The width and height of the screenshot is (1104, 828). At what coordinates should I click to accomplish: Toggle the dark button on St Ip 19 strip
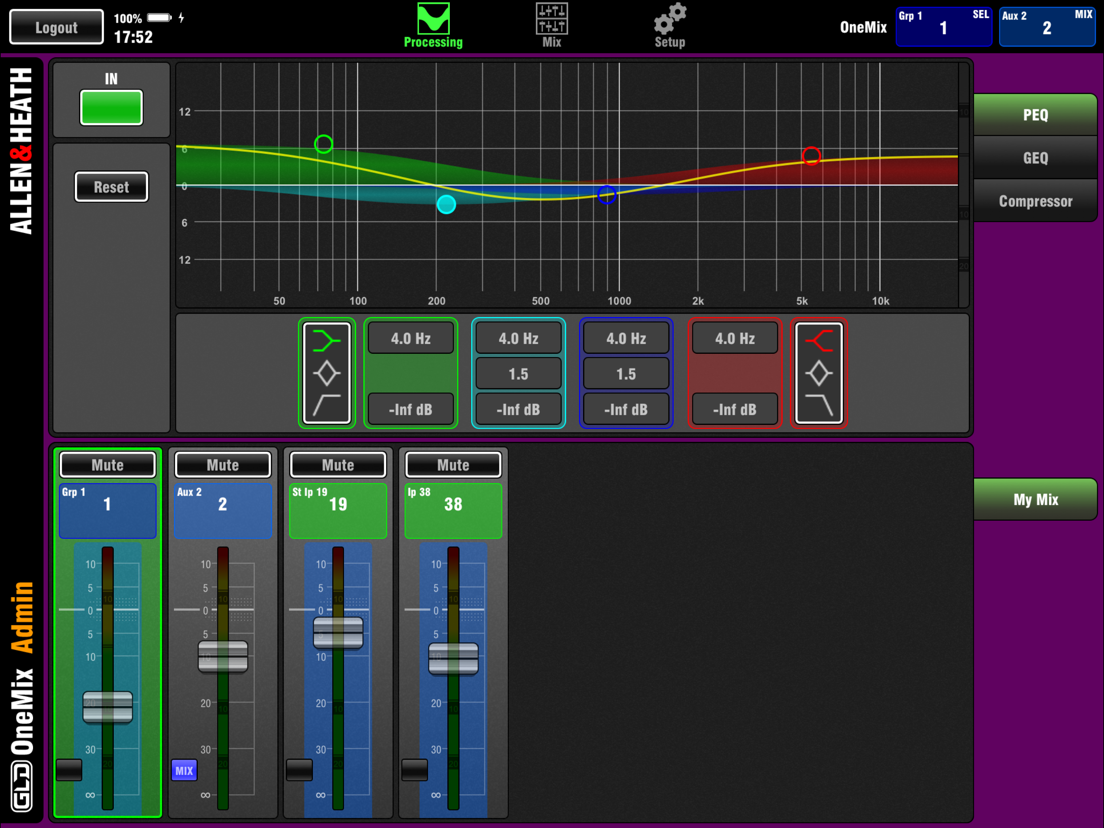[x=299, y=770]
